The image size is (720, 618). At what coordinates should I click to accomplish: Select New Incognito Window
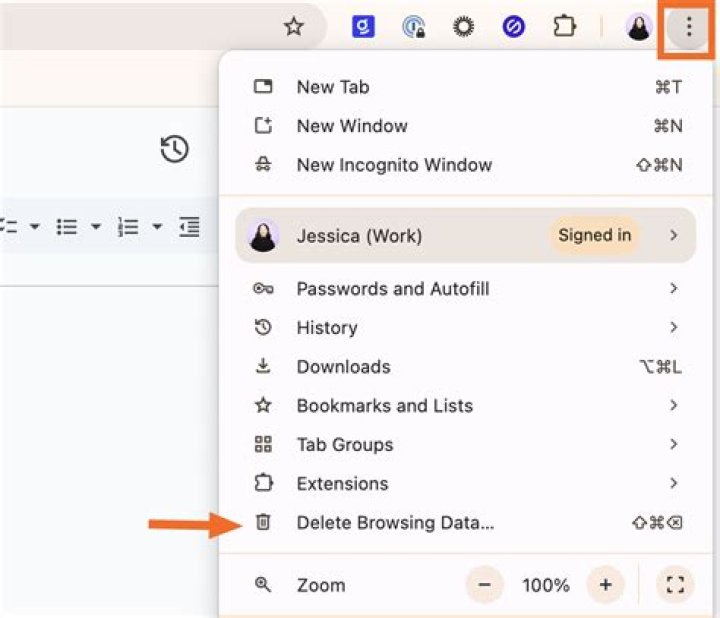pos(394,165)
